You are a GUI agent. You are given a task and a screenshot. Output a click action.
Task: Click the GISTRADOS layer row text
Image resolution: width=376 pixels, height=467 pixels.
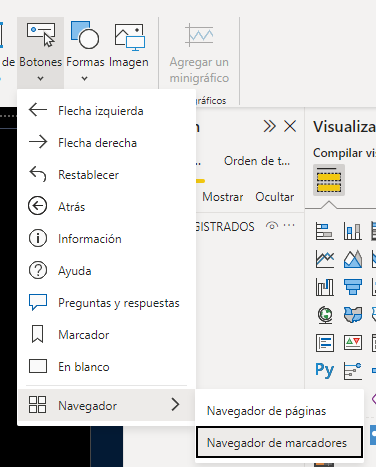(x=225, y=227)
